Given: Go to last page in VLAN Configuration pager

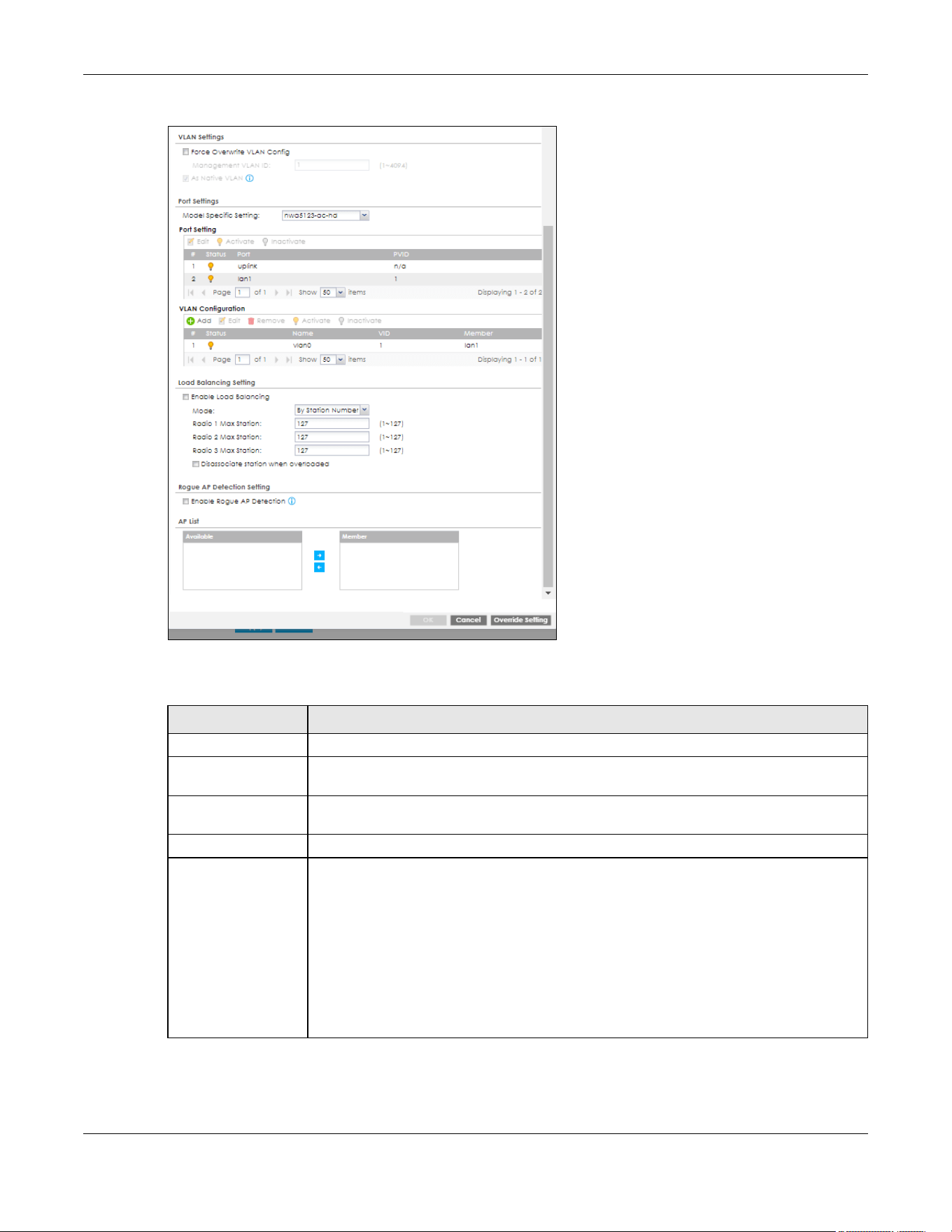Looking at the screenshot, I should tap(289, 360).
